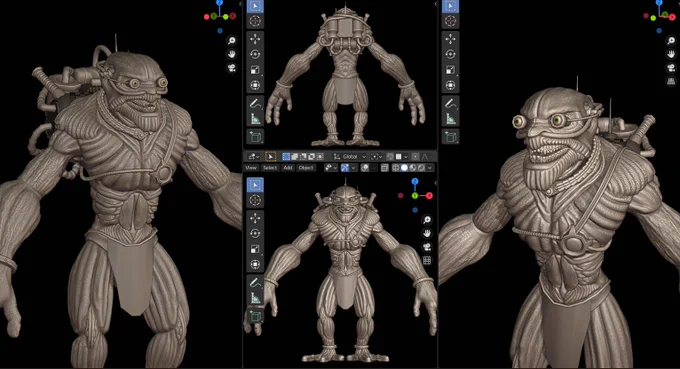The image size is (680, 369).
Task: Select the Add Cube tool in top-center viewport
Action: [255, 137]
